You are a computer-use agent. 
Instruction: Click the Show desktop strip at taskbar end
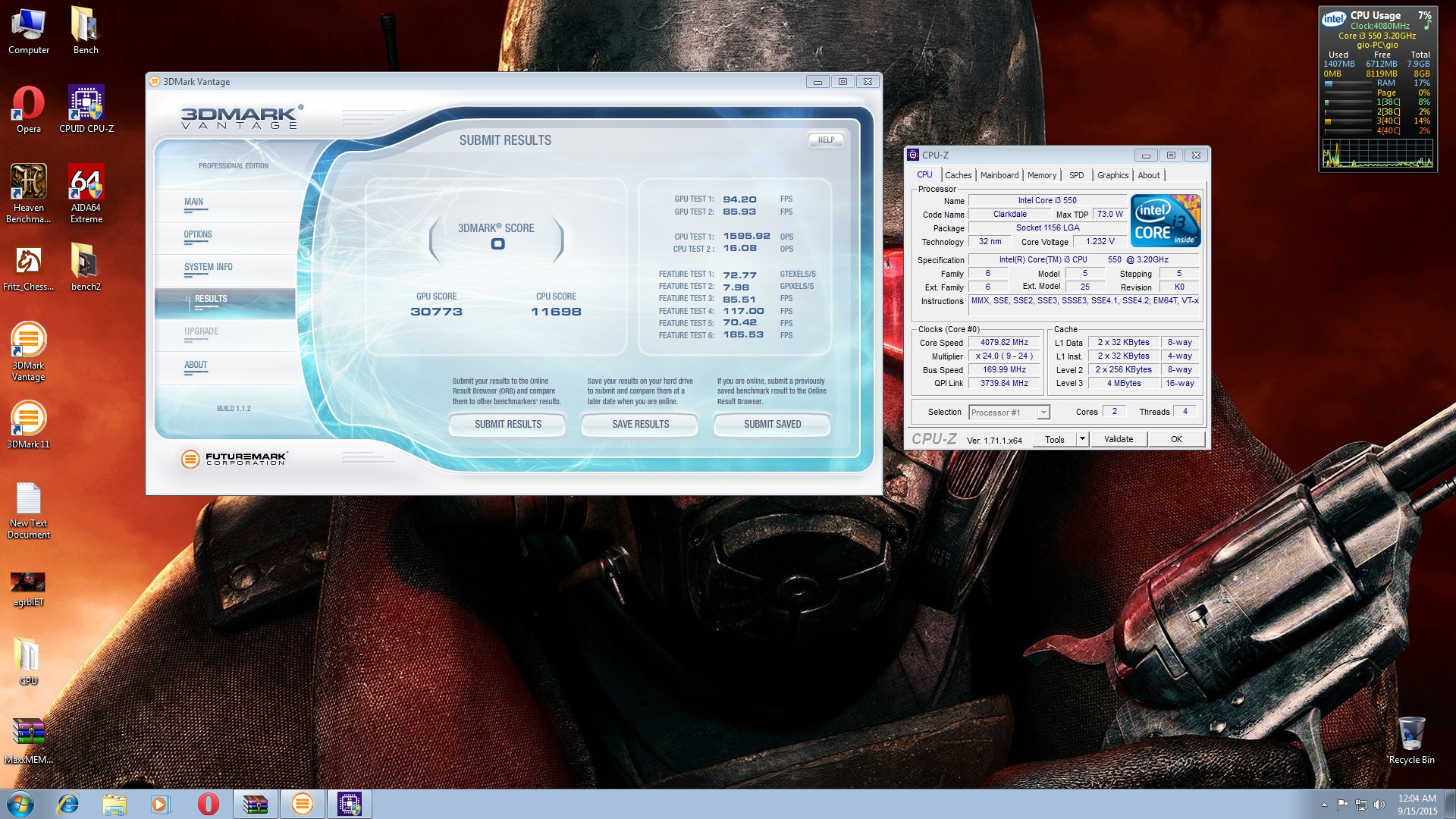point(1450,805)
